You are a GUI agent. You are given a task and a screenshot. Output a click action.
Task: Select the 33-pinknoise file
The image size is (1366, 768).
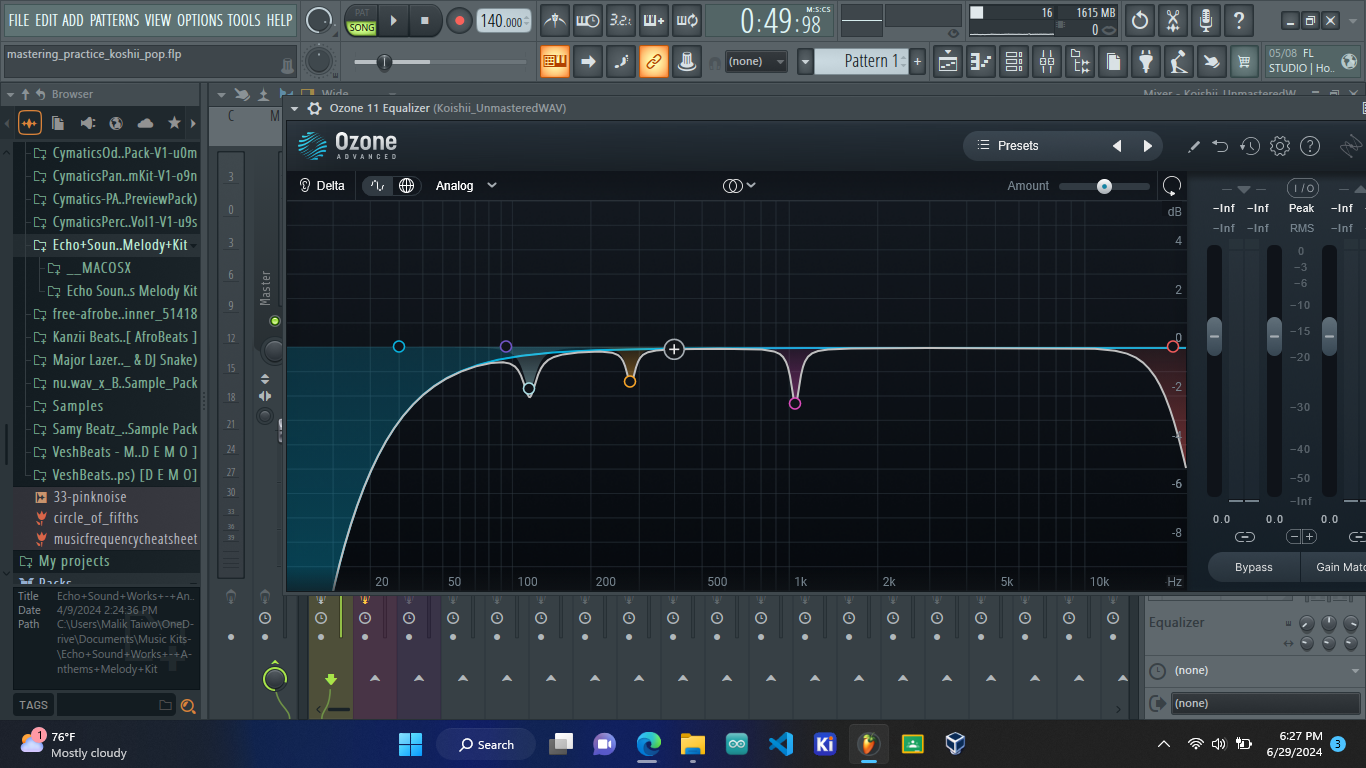[x=90, y=497]
